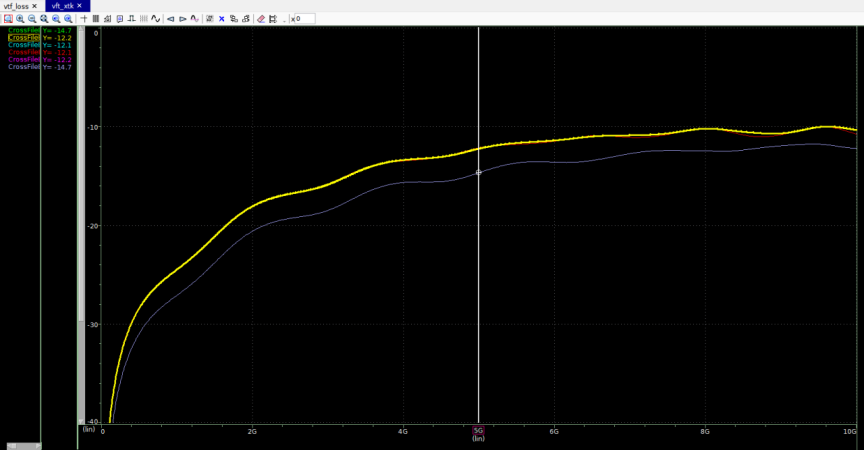Click the (lin) label under 5G marker
864x450 pixels.
tap(478, 438)
